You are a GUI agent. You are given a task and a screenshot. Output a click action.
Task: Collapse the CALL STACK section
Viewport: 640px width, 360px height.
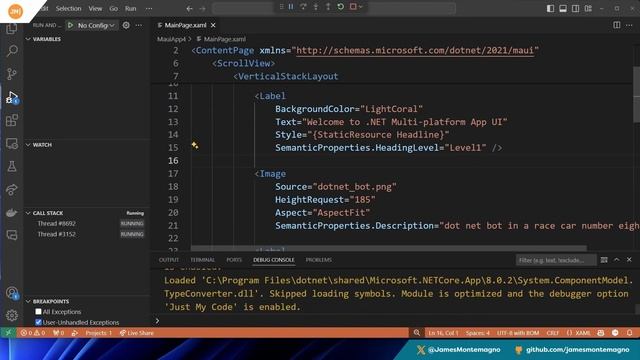28,213
